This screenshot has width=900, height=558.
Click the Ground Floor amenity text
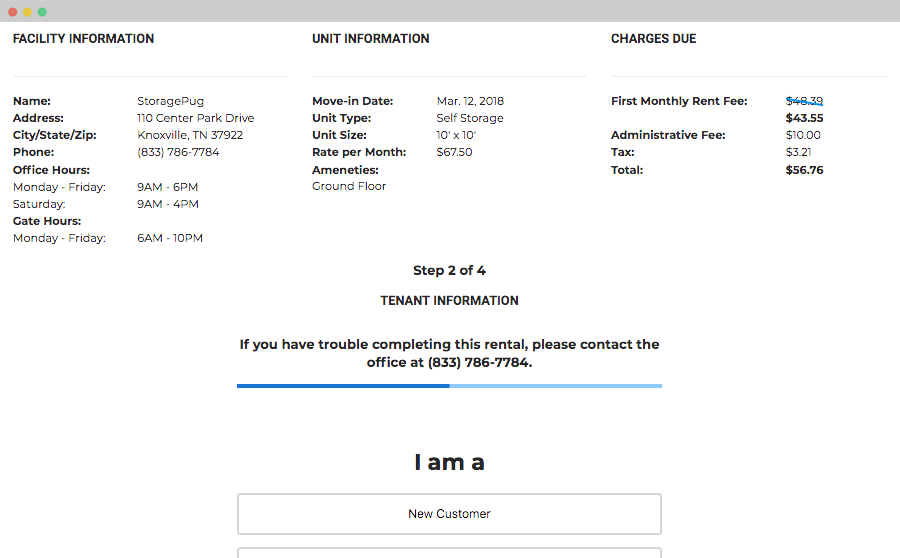click(349, 186)
